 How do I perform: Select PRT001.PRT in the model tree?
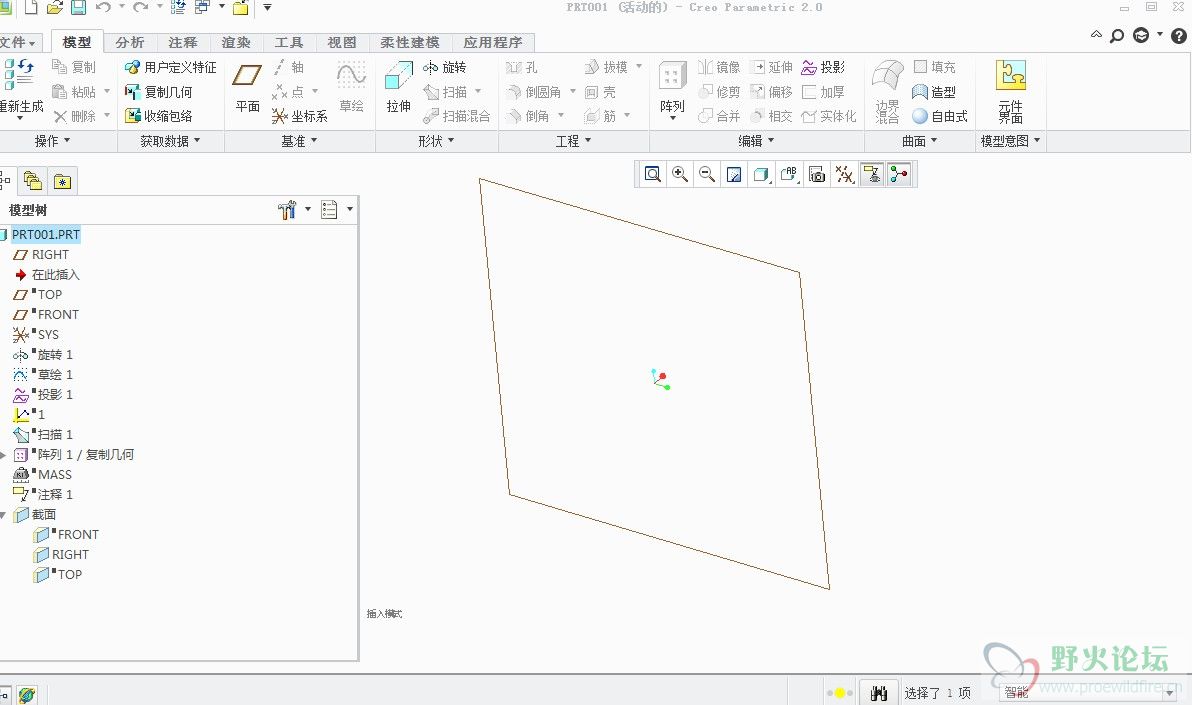(x=46, y=234)
